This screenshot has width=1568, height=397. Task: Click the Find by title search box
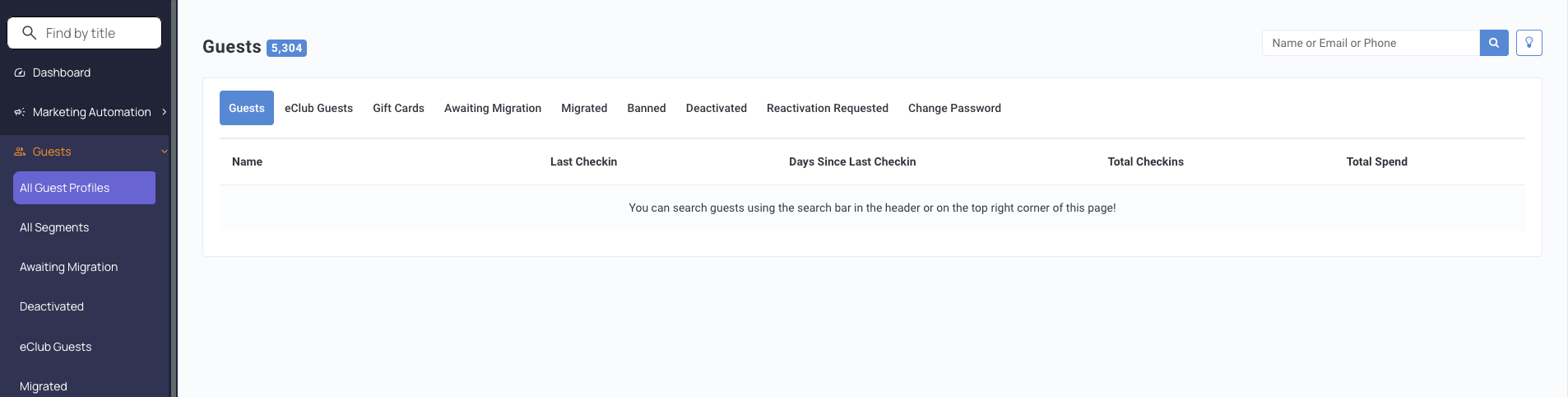tap(85, 33)
